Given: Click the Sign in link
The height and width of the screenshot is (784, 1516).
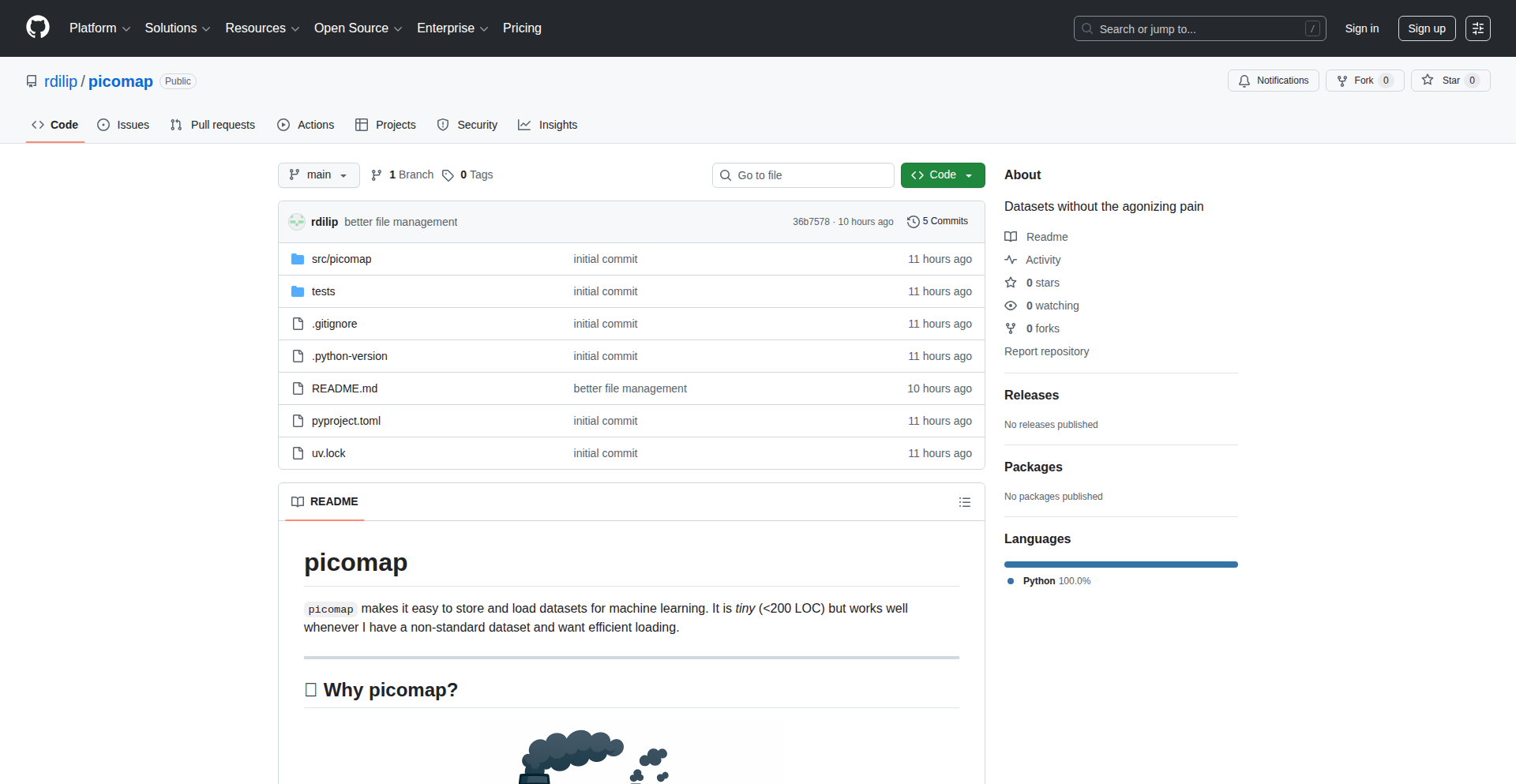Looking at the screenshot, I should (1362, 28).
